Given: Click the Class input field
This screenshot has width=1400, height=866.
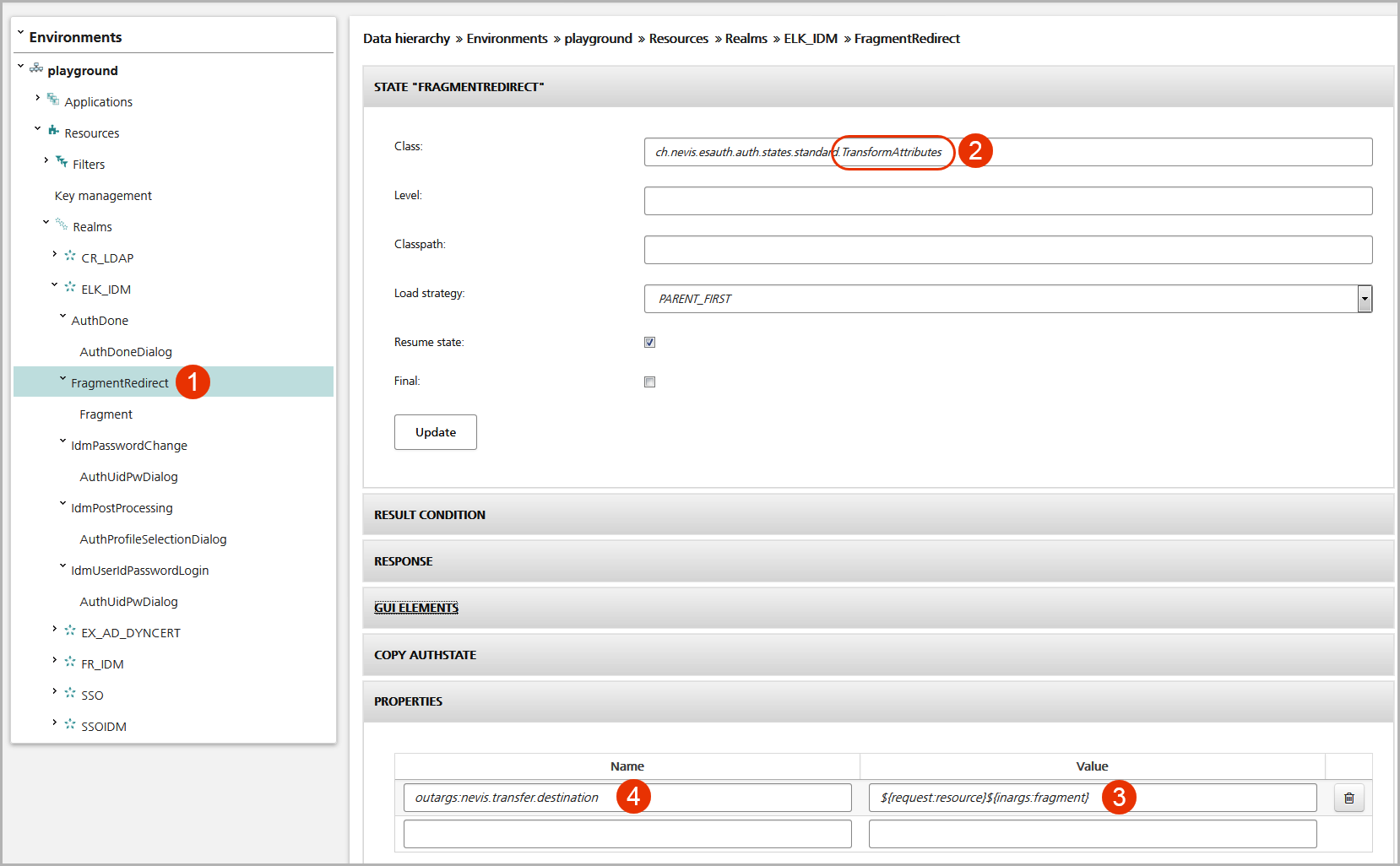Looking at the screenshot, I should pyautogui.click(x=1008, y=152).
